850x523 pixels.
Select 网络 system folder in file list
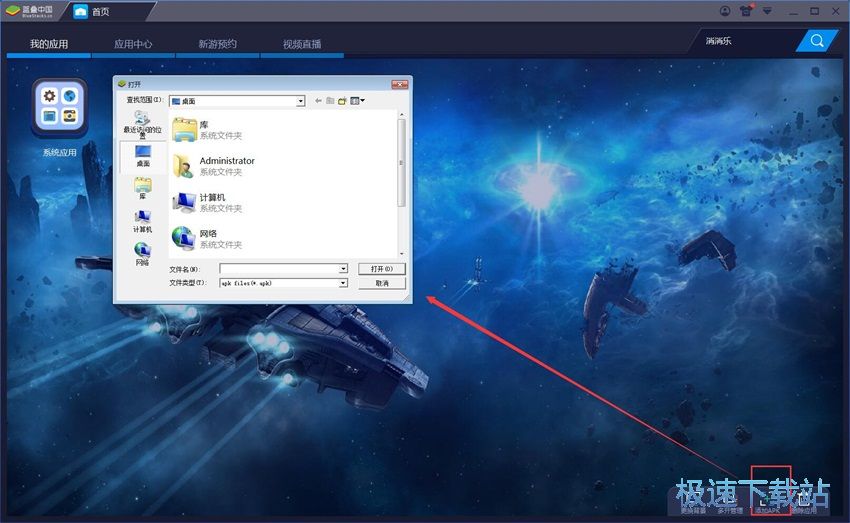click(207, 238)
